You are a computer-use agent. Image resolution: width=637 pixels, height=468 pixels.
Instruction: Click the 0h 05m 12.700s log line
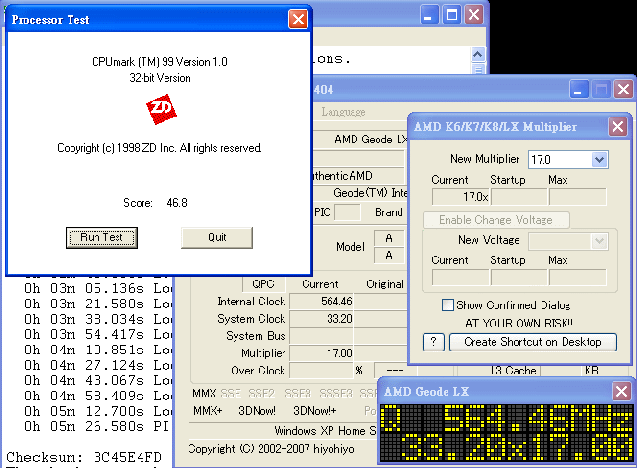[x=98, y=411]
